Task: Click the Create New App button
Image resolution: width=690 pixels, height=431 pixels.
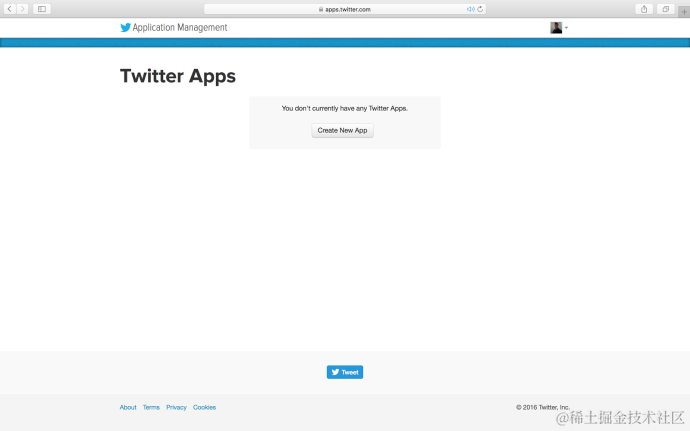Action: (x=342, y=130)
